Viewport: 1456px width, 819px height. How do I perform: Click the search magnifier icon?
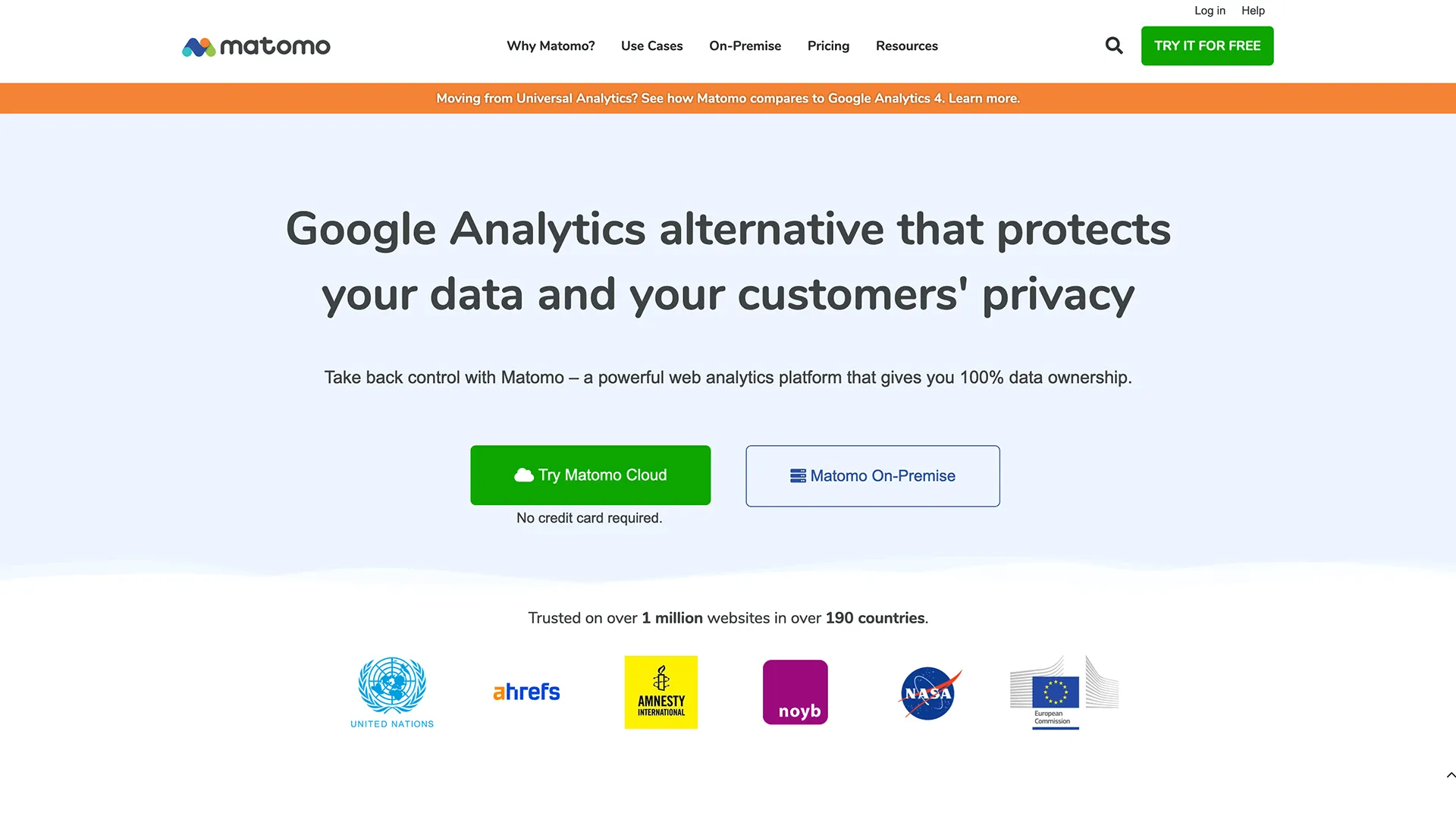coord(1113,45)
